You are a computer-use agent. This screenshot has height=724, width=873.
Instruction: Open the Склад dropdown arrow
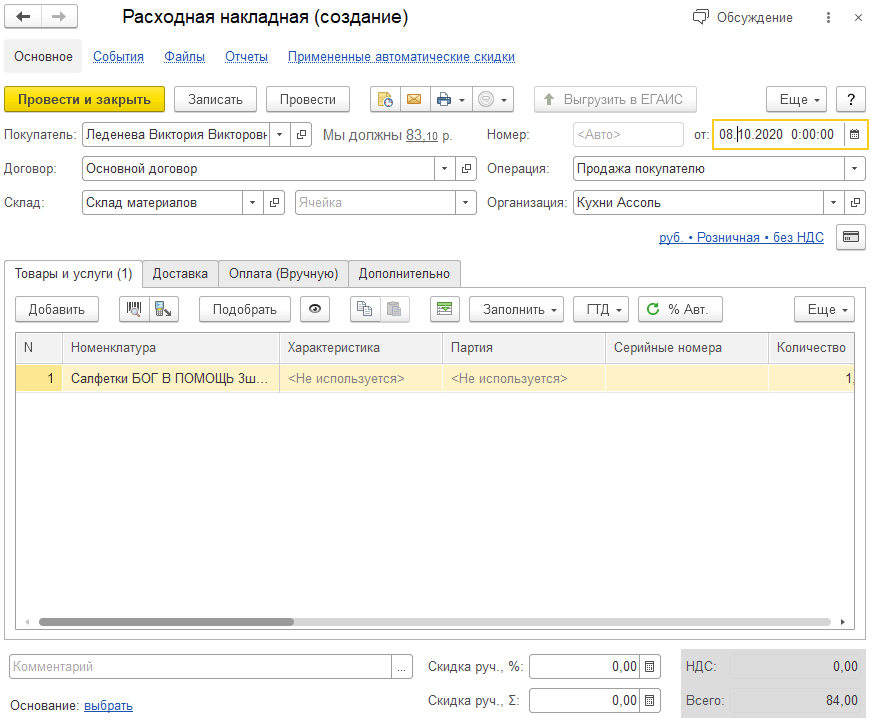[253, 203]
